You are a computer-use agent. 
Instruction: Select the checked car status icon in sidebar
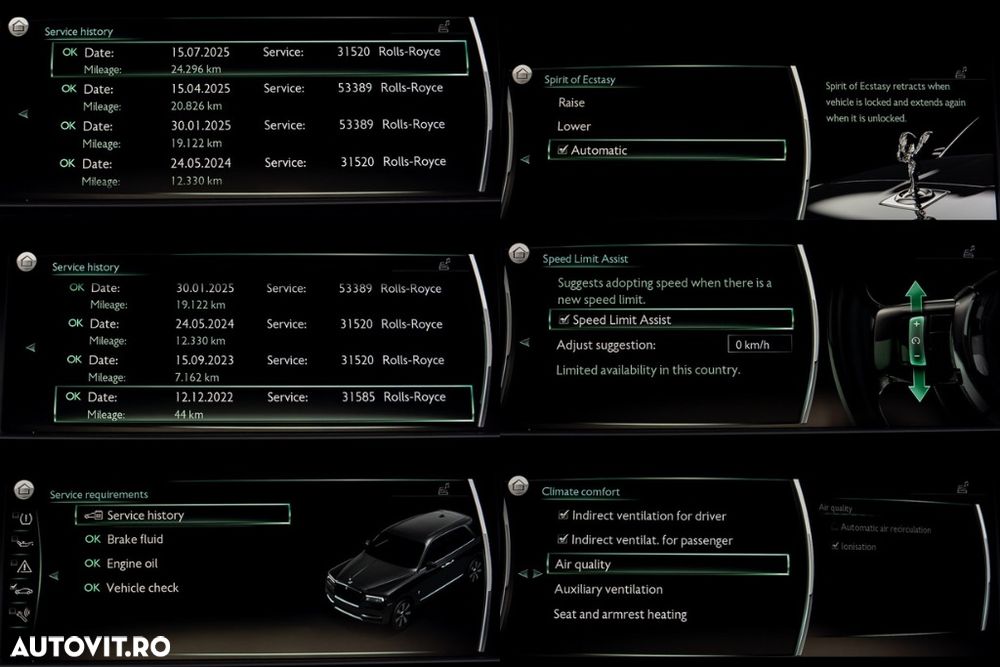[22, 590]
